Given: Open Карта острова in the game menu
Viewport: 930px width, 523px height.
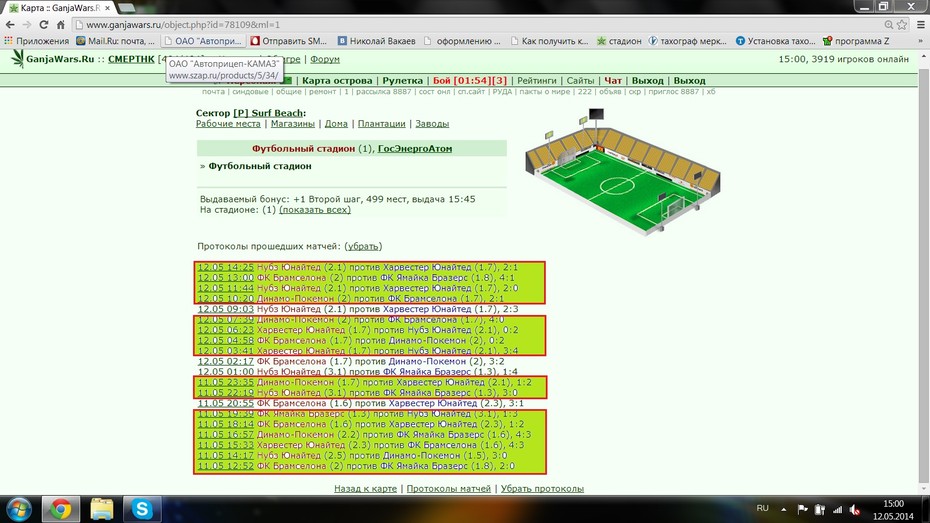Looking at the screenshot, I should point(337,81).
